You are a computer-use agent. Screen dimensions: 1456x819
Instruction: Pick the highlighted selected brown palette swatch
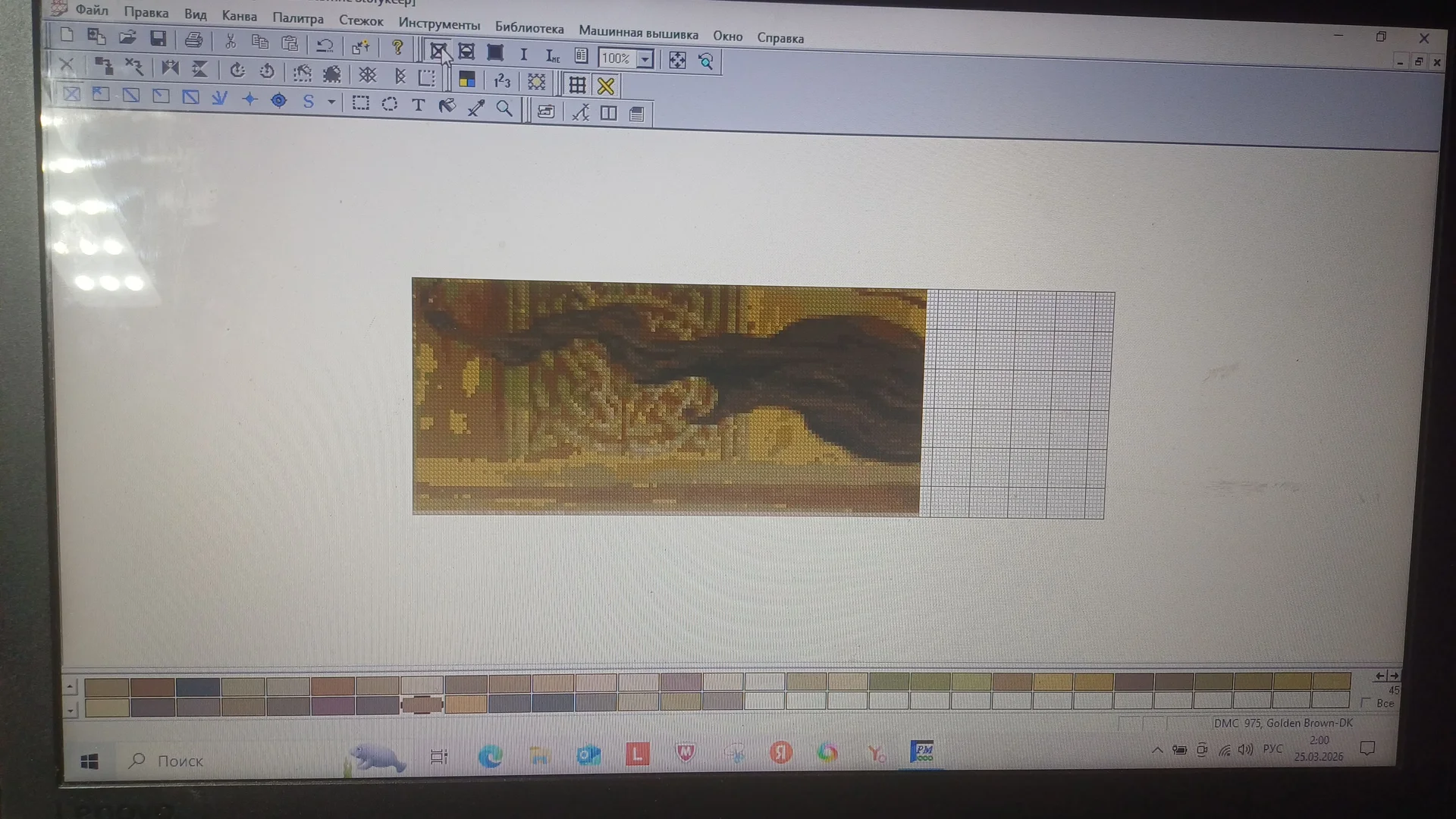coord(422,704)
